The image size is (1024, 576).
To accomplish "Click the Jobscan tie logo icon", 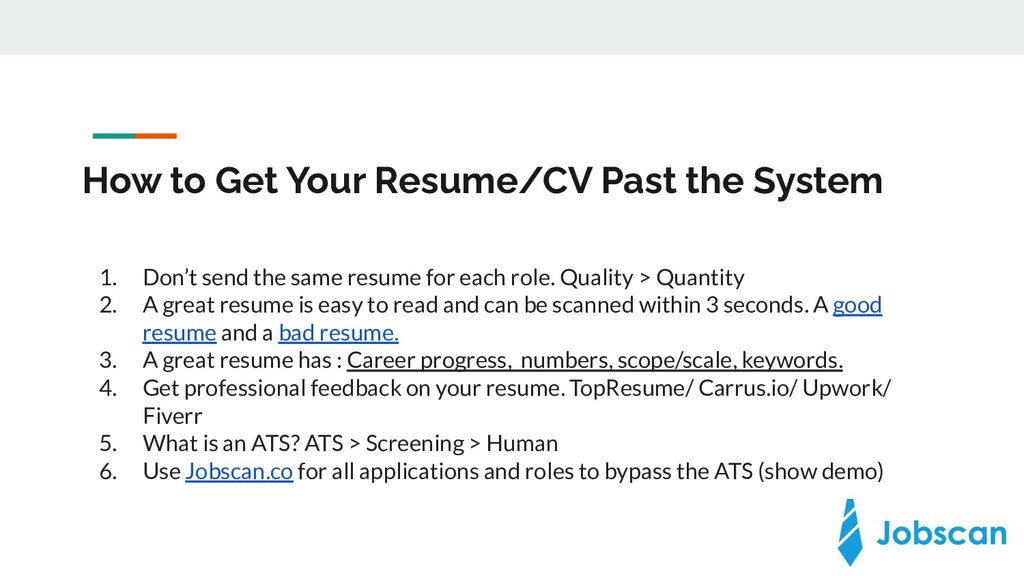I will pyautogui.click(x=850, y=532).
